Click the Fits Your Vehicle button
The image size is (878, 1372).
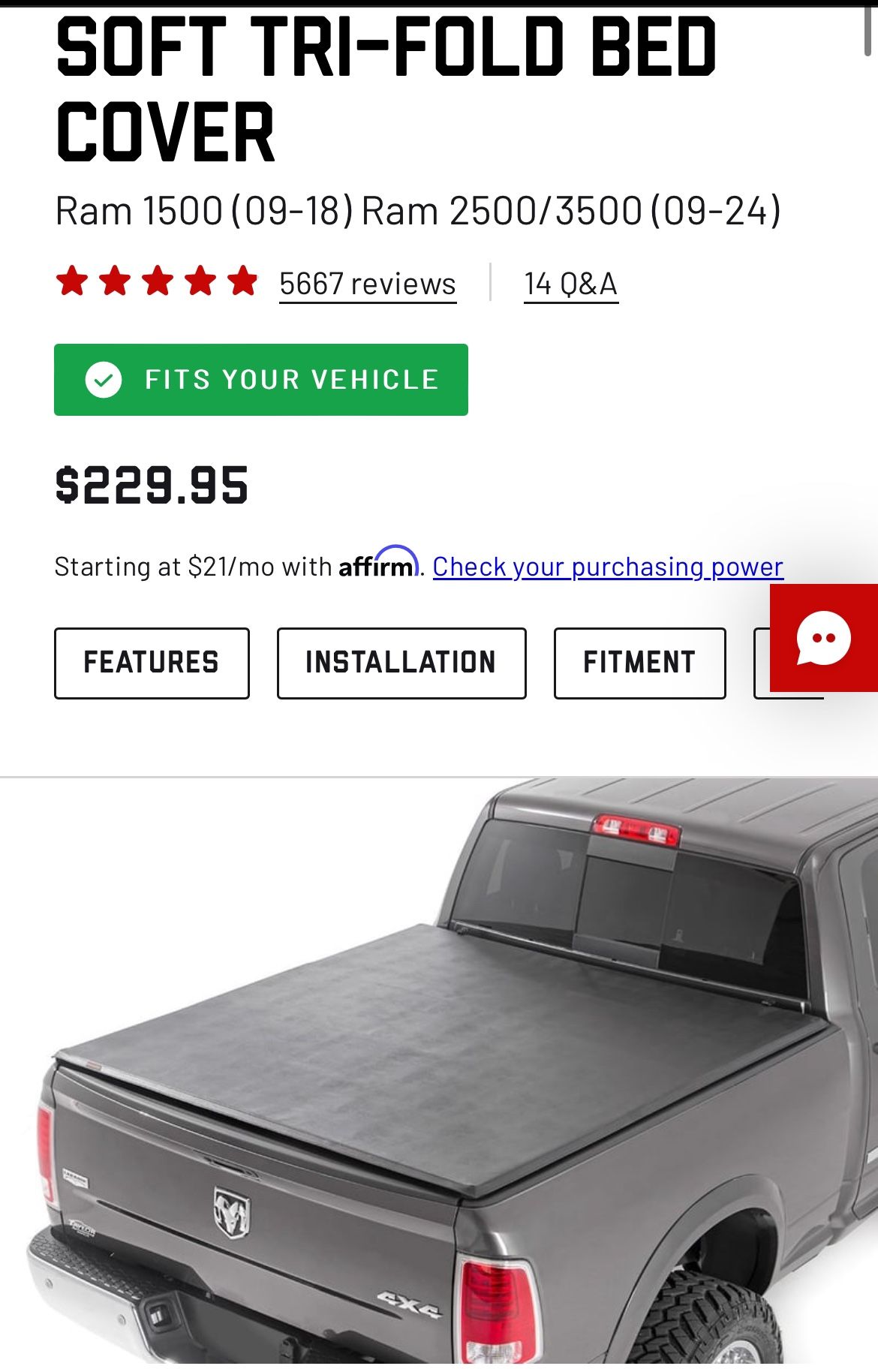(x=261, y=380)
